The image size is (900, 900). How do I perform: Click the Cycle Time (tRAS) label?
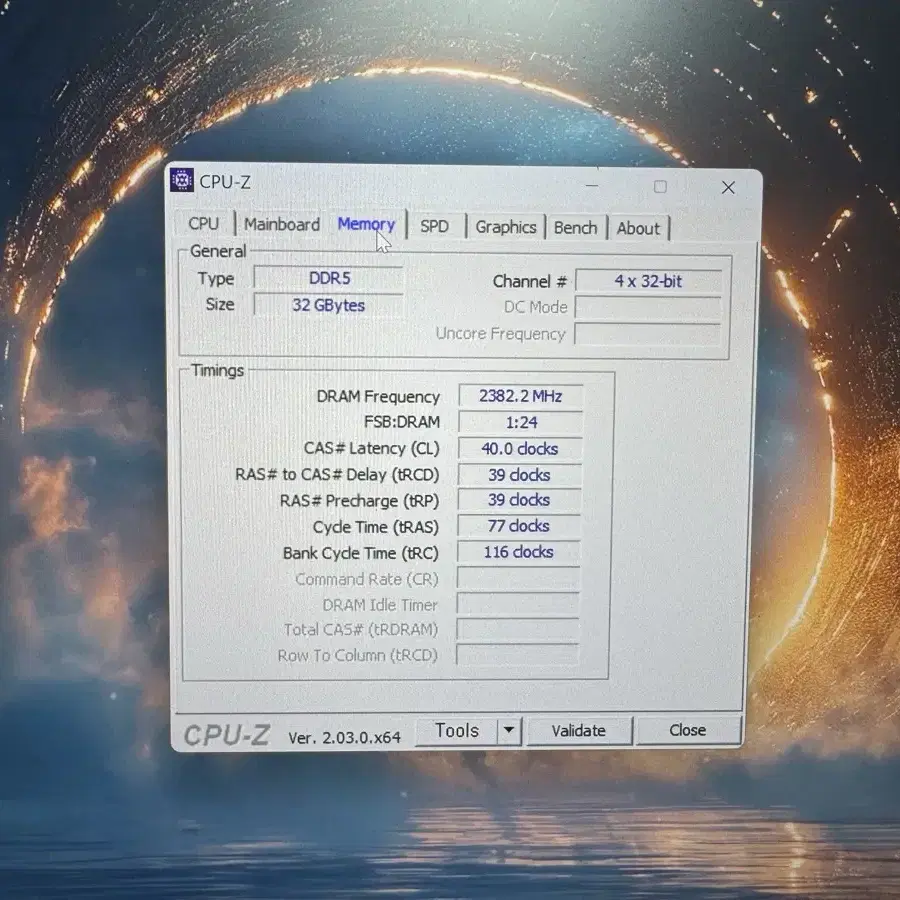coord(375,527)
